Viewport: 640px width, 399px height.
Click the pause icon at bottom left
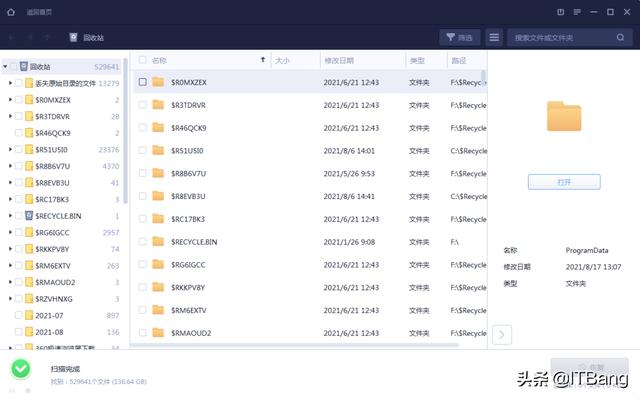tap(12, 390)
